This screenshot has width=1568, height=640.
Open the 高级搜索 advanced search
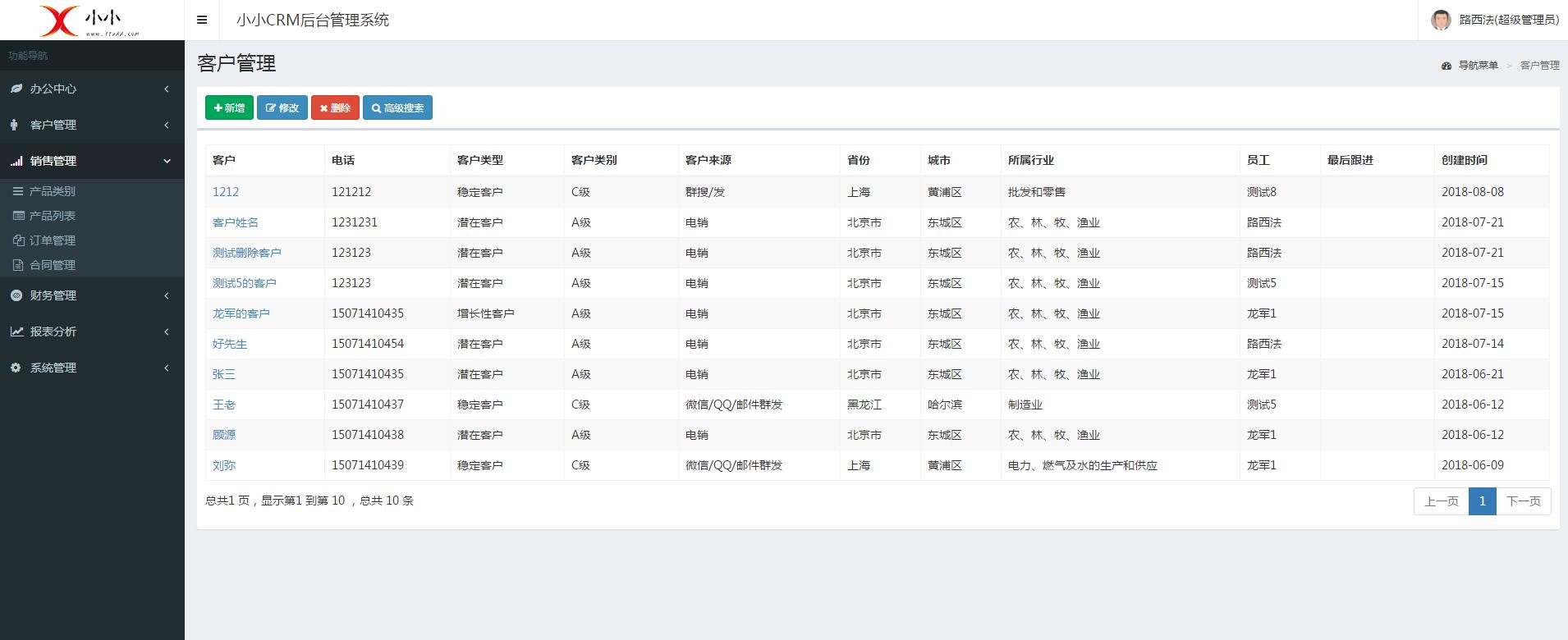click(x=397, y=107)
